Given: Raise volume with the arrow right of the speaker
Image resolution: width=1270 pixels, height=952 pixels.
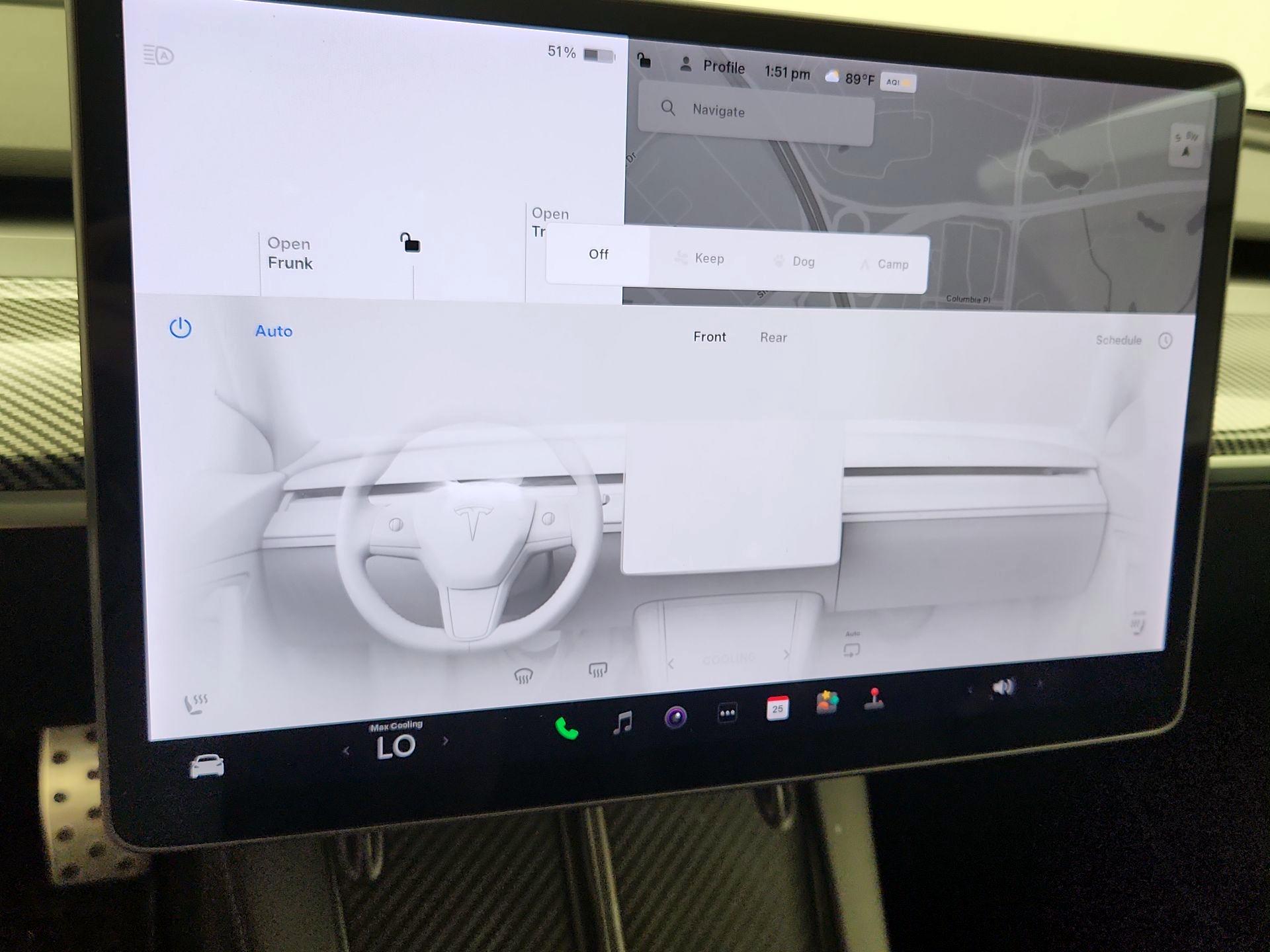Looking at the screenshot, I should (x=1040, y=684).
